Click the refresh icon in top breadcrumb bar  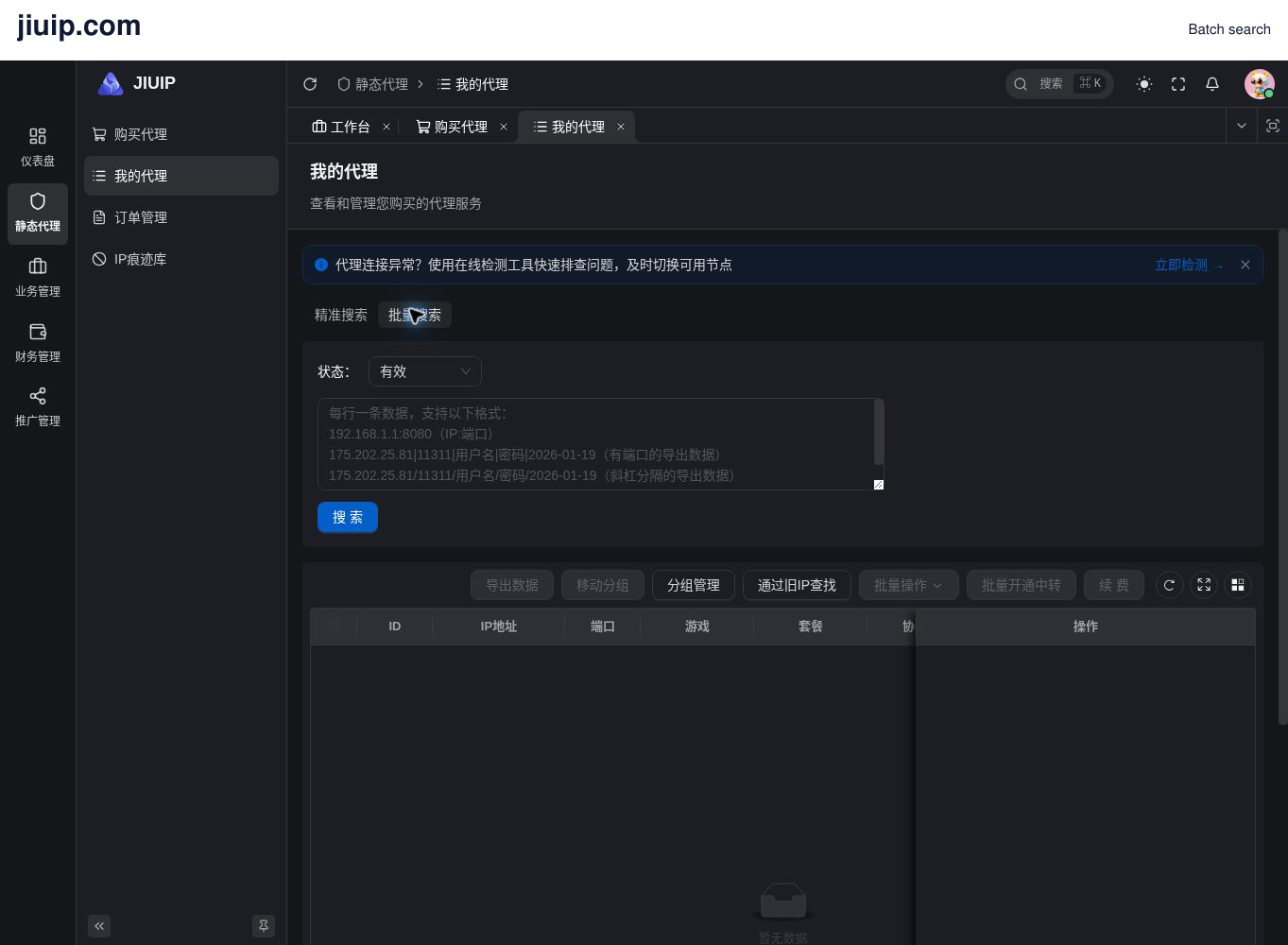(x=310, y=84)
